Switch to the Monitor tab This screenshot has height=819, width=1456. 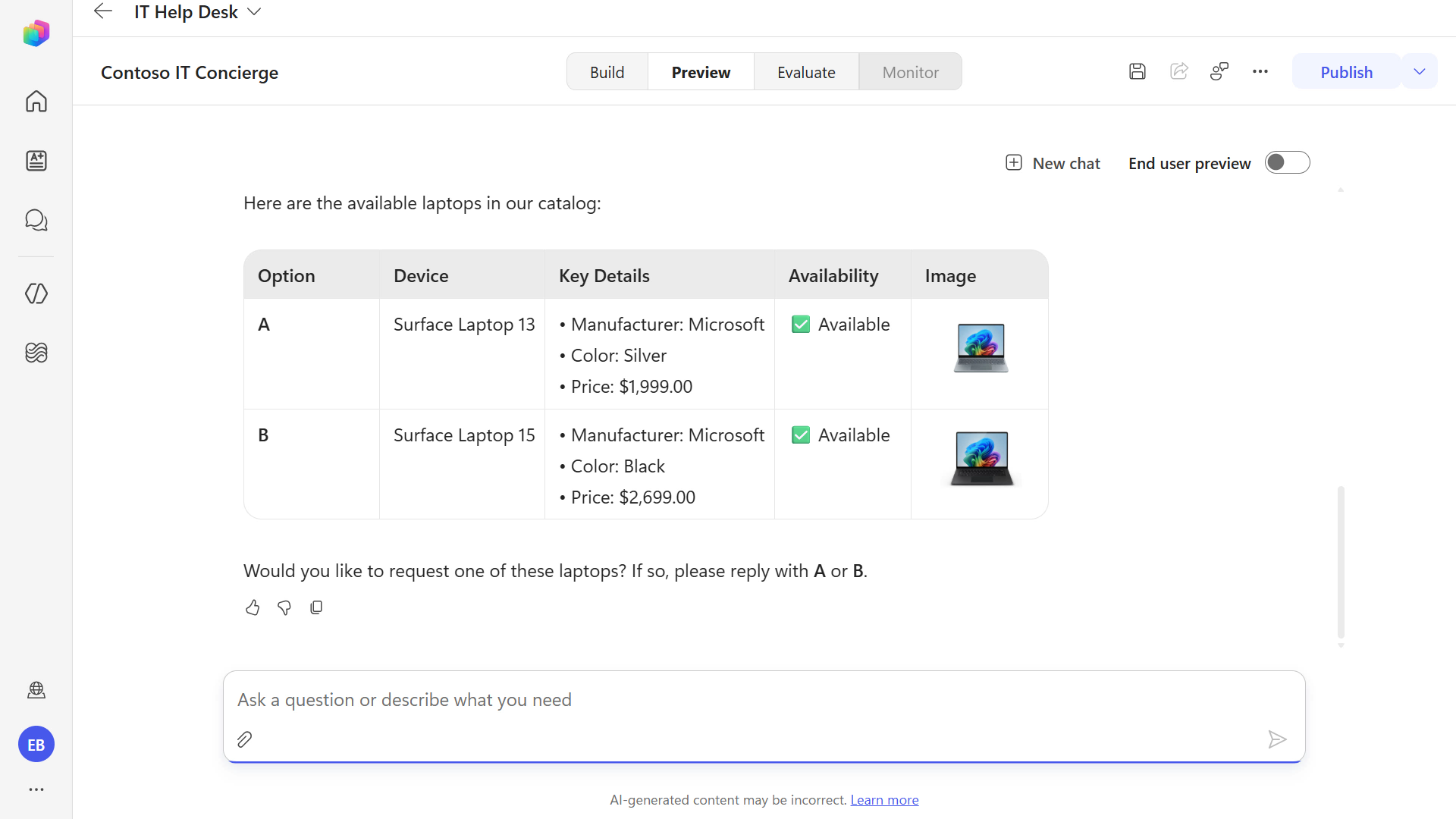point(910,72)
